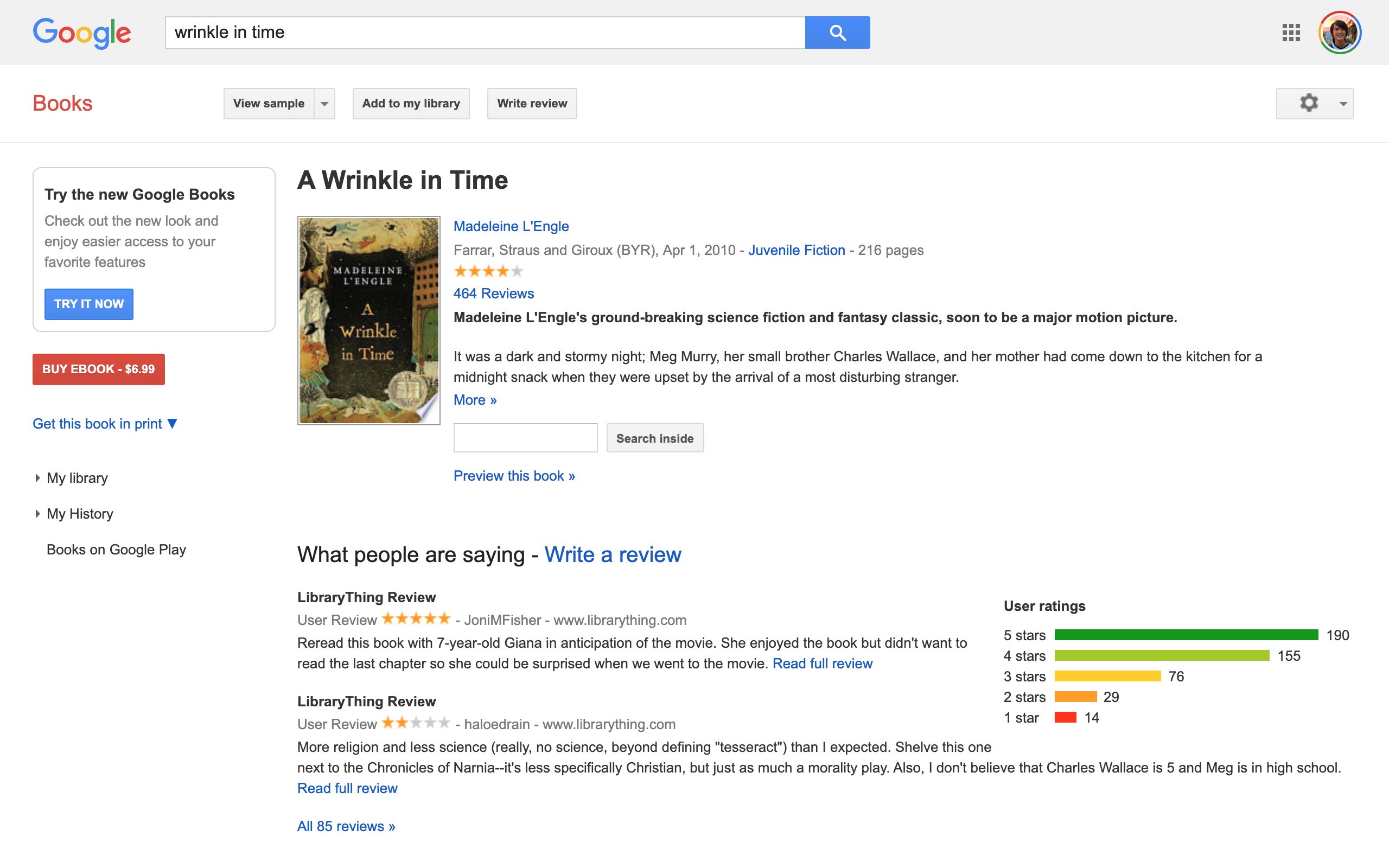Click Add to my library
The height and width of the screenshot is (868, 1389).
point(411,103)
